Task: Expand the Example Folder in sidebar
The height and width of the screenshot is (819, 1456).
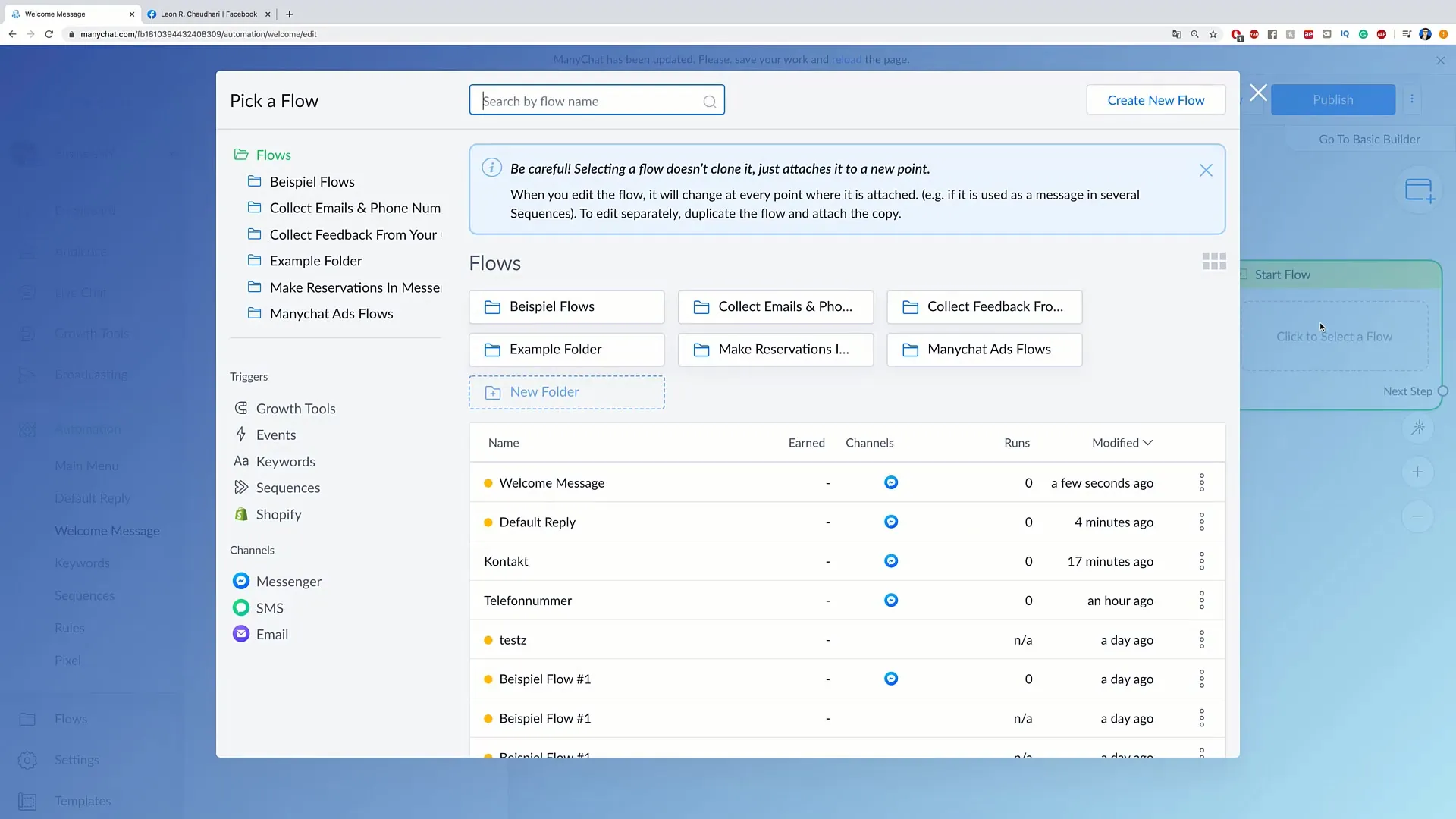Action: 316,261
